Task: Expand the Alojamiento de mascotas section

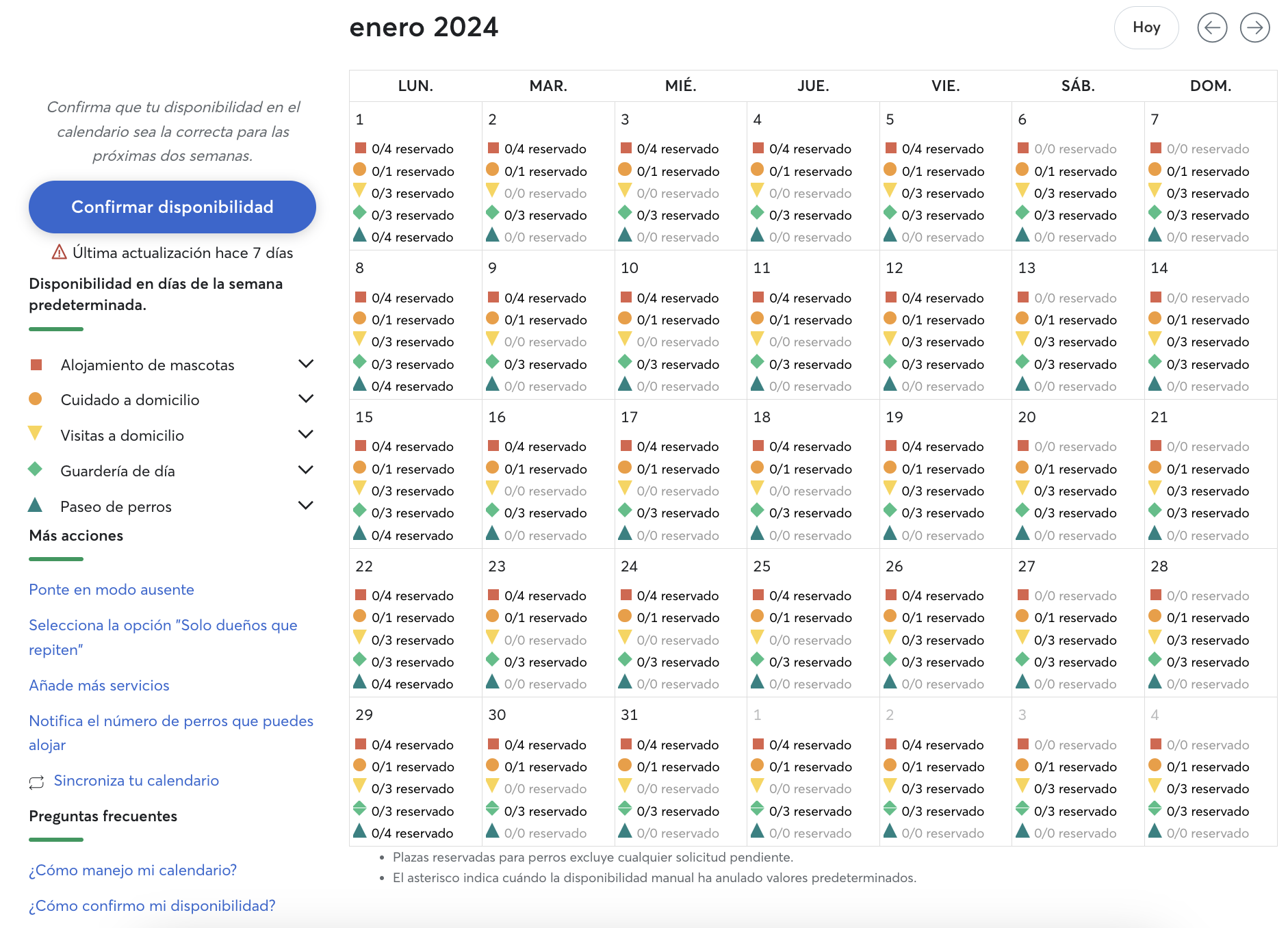Action: tap(306, 363)
